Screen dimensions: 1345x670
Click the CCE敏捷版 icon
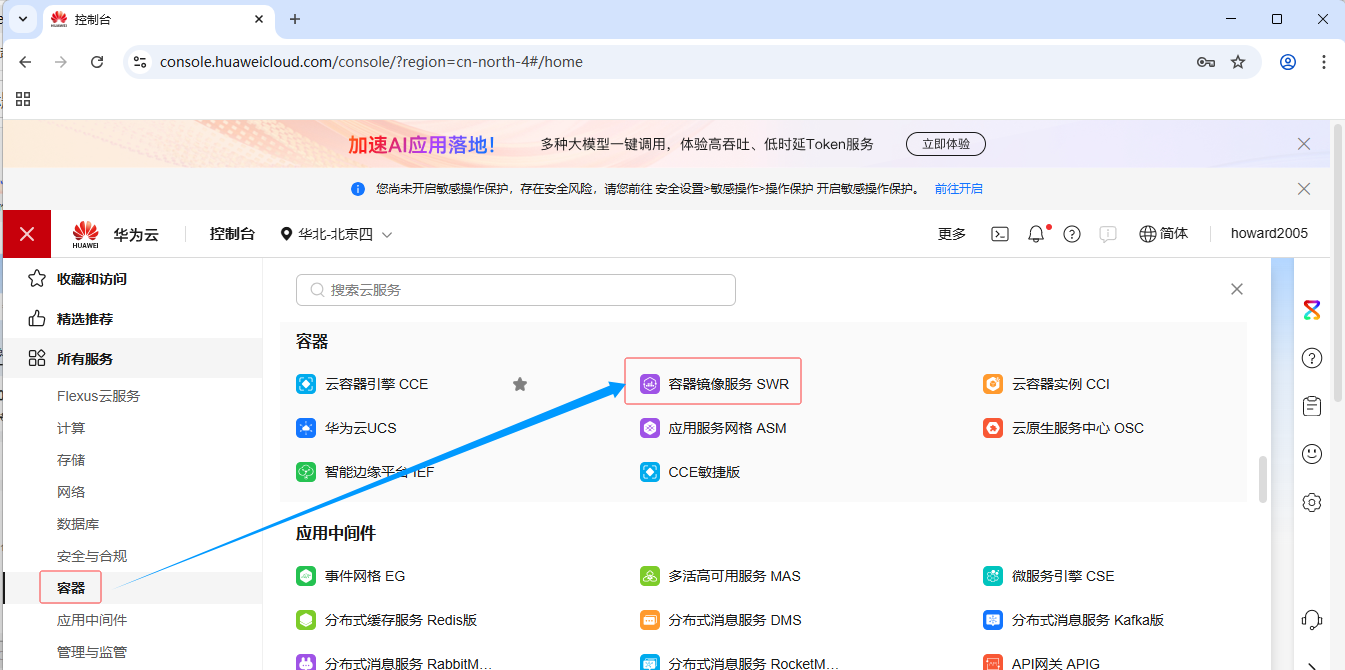(650, 472)
